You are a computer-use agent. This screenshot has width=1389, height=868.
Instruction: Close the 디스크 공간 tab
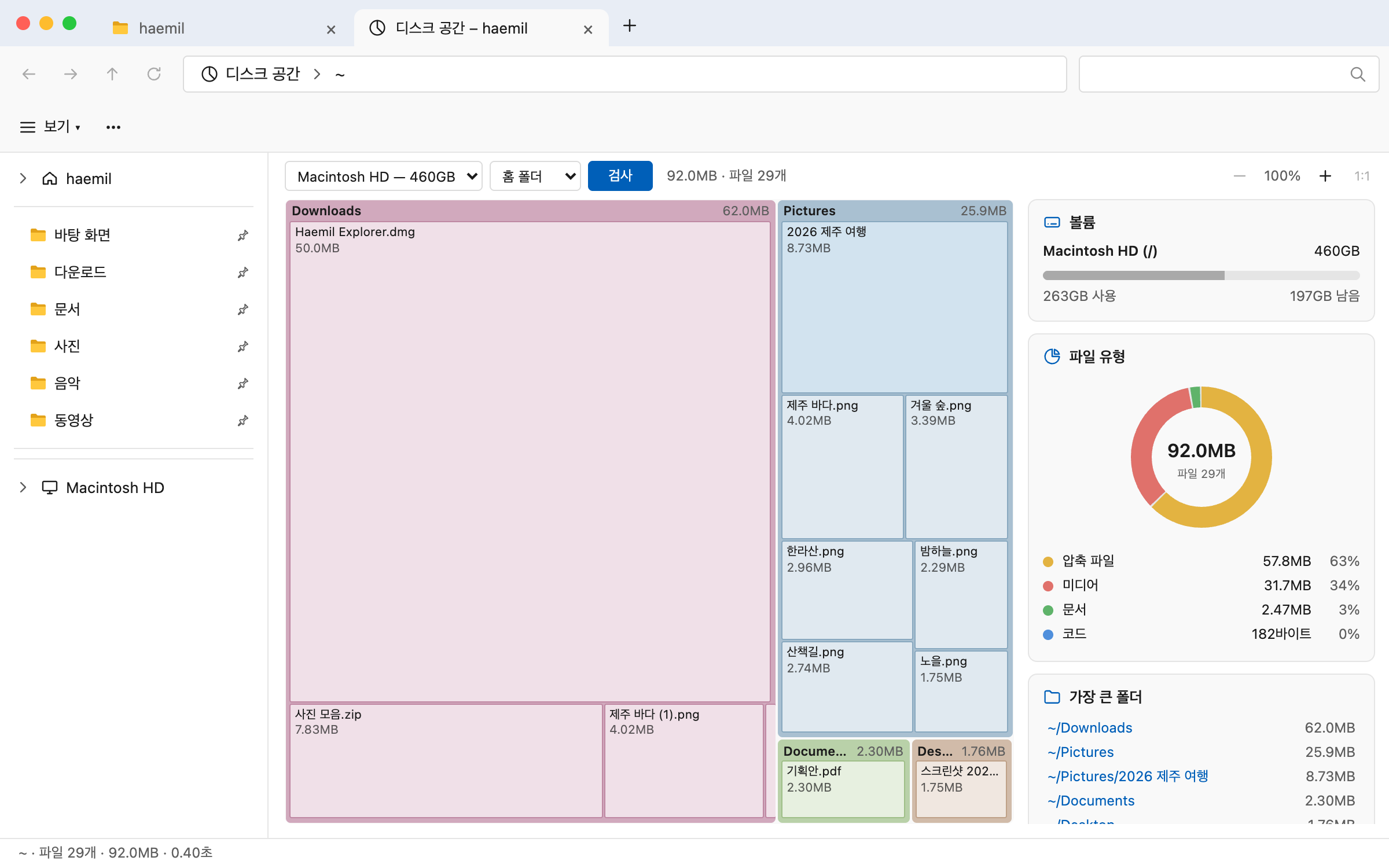588,29
